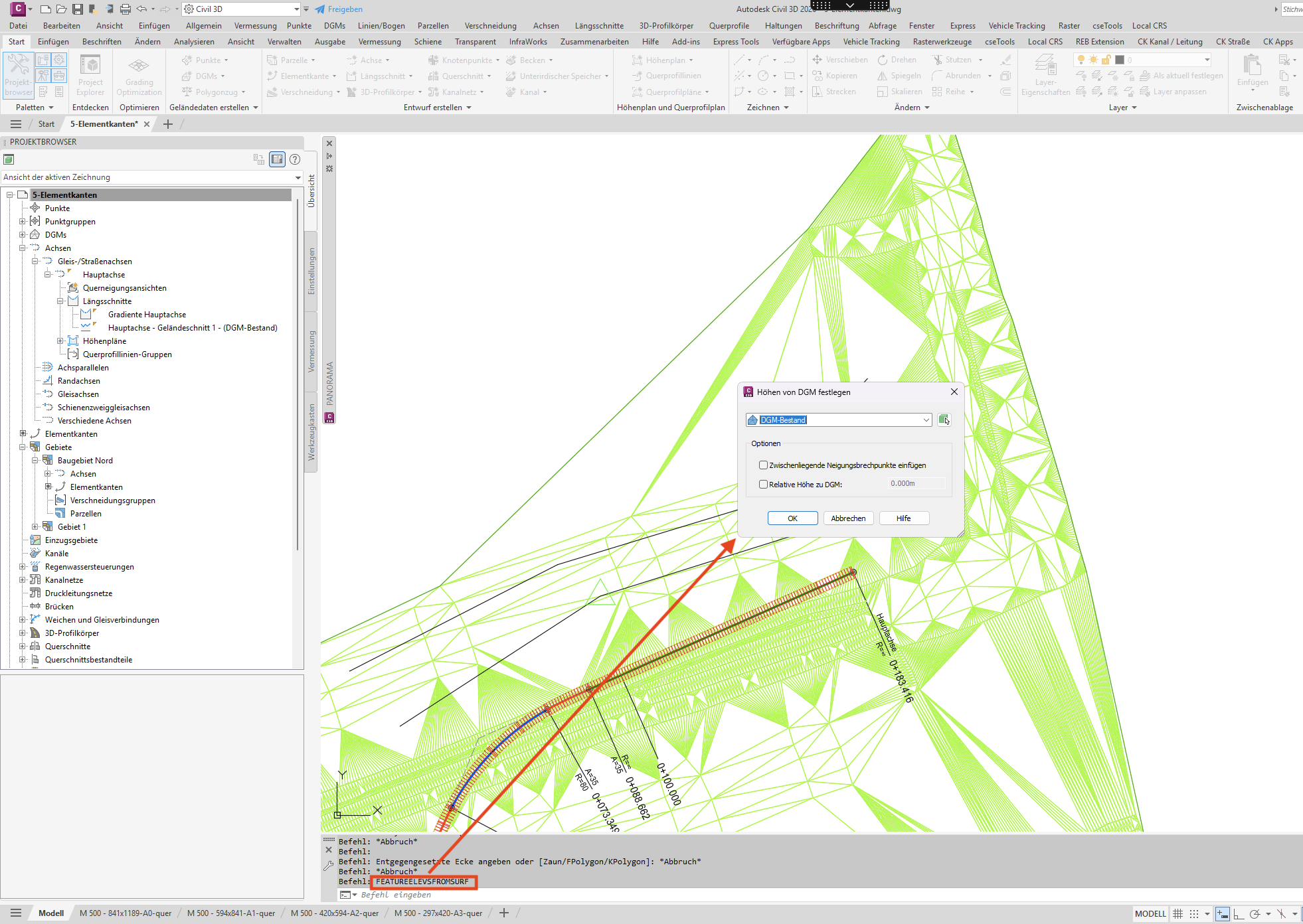The width and height of the screenshot is (1303, 924).
Task: Select Verschneidungsgruppen tree item
Action: point(113,501)
